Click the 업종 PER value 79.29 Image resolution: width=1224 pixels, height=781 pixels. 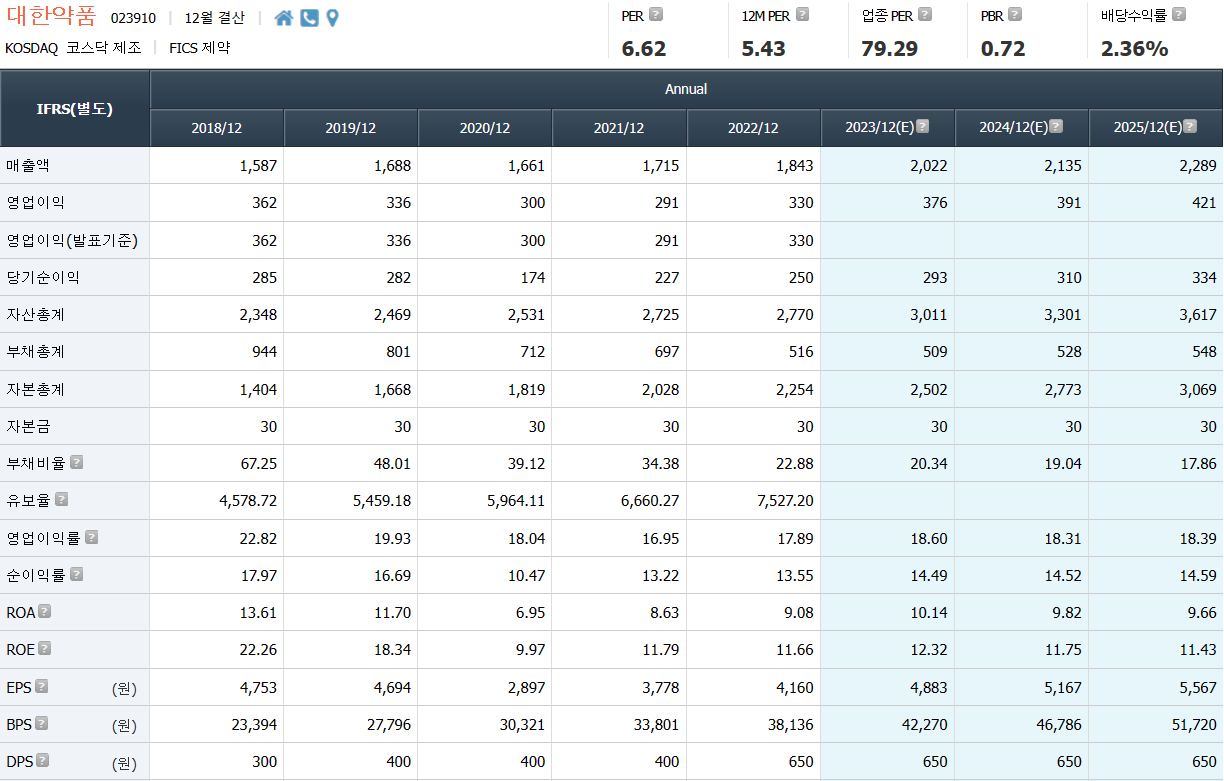[889, 48]
